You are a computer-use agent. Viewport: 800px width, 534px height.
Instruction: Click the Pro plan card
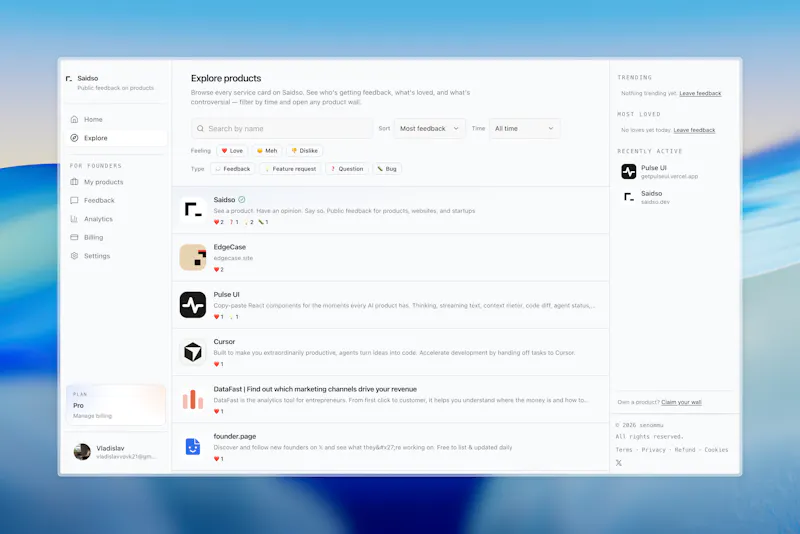point(116,405)
